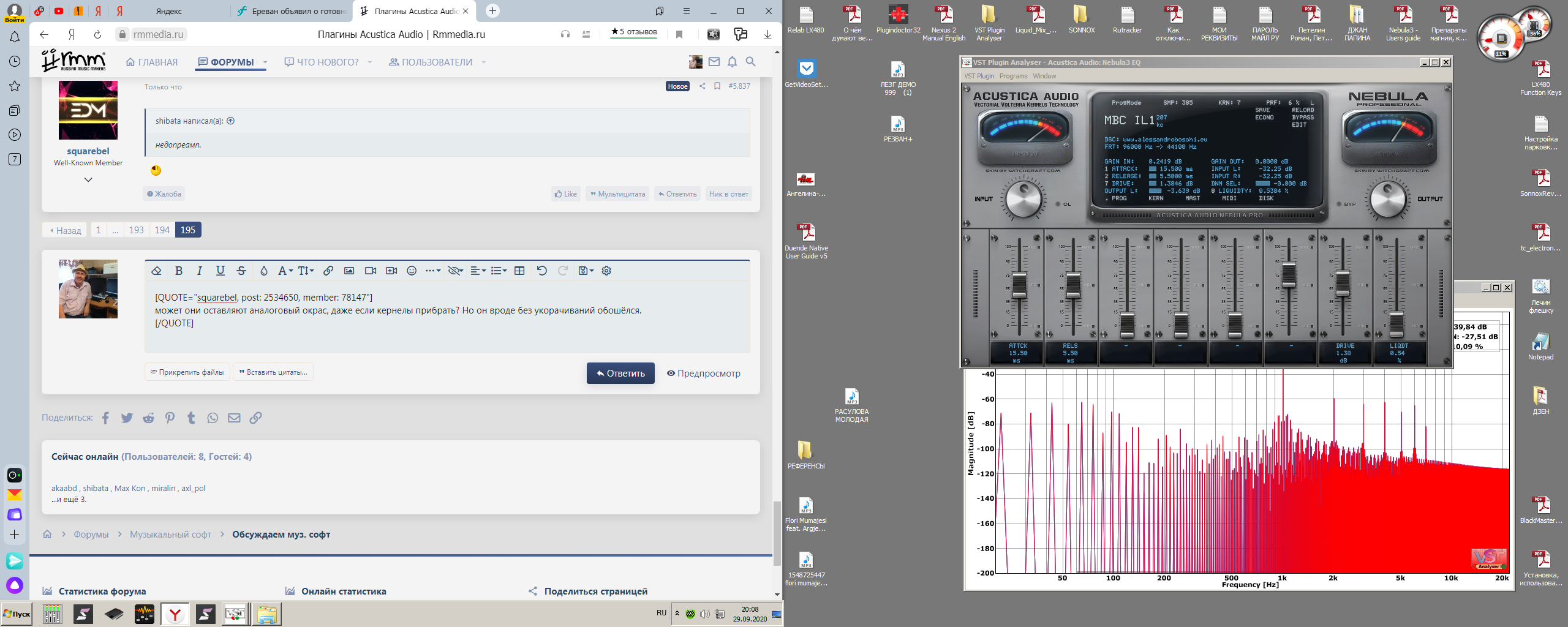Expand the font size dropdown in editor
This screenshot has height=627, width=1568.
tap(306, 271)
